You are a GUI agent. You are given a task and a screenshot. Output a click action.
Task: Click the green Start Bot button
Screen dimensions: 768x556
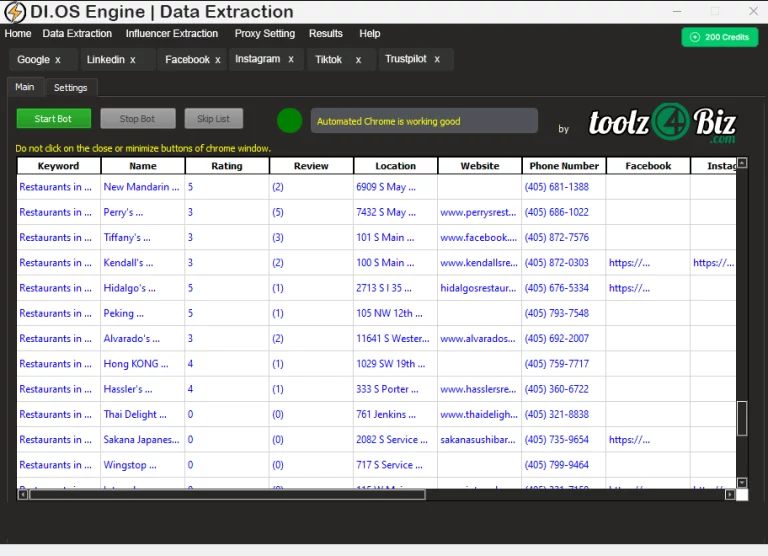coord(53,119)
